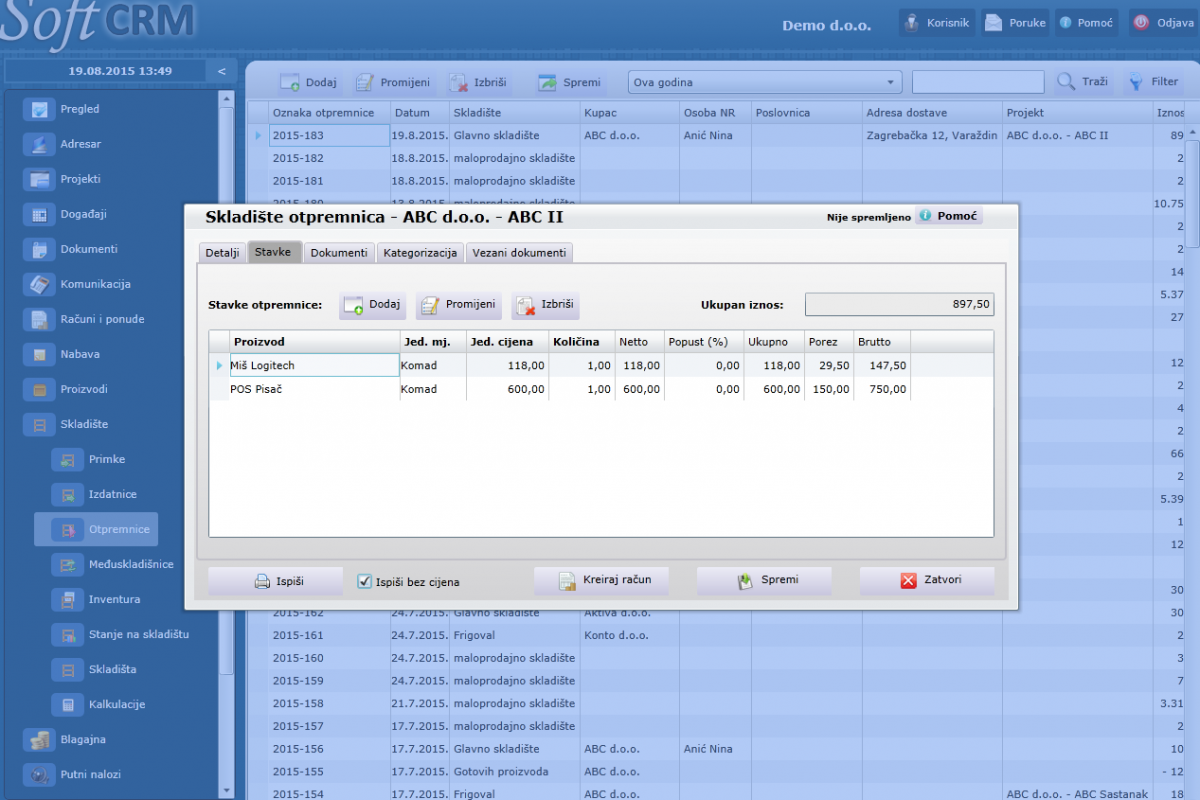Screen dimensions: 1200x800
Task: Collapse the sidebar with the arrow button
Action: tap(222, 71)
